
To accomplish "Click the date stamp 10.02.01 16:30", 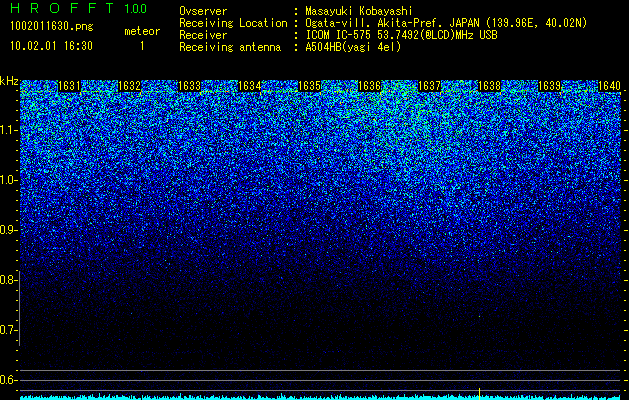I will tap(51, 46).
